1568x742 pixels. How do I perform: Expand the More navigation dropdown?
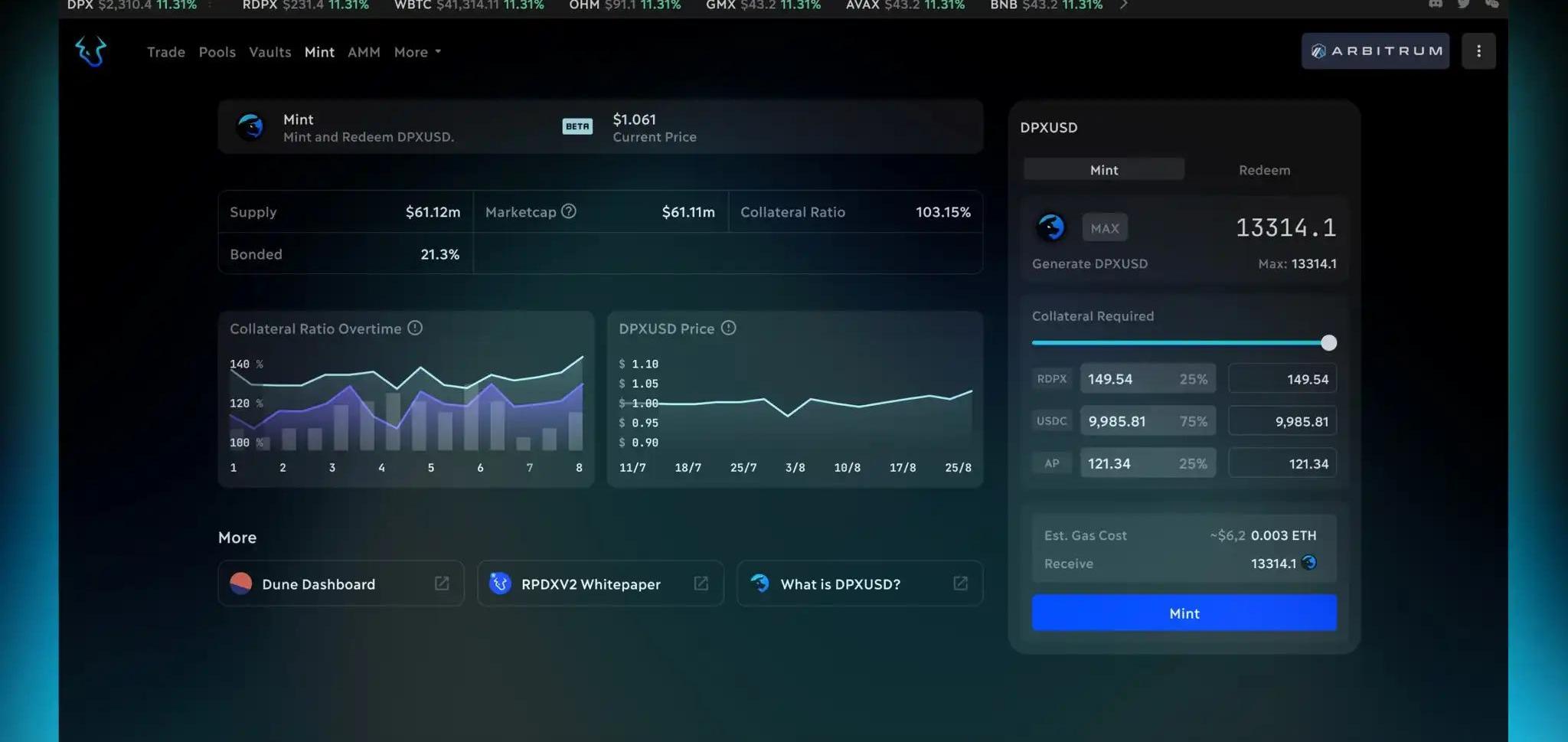point(417,52)
